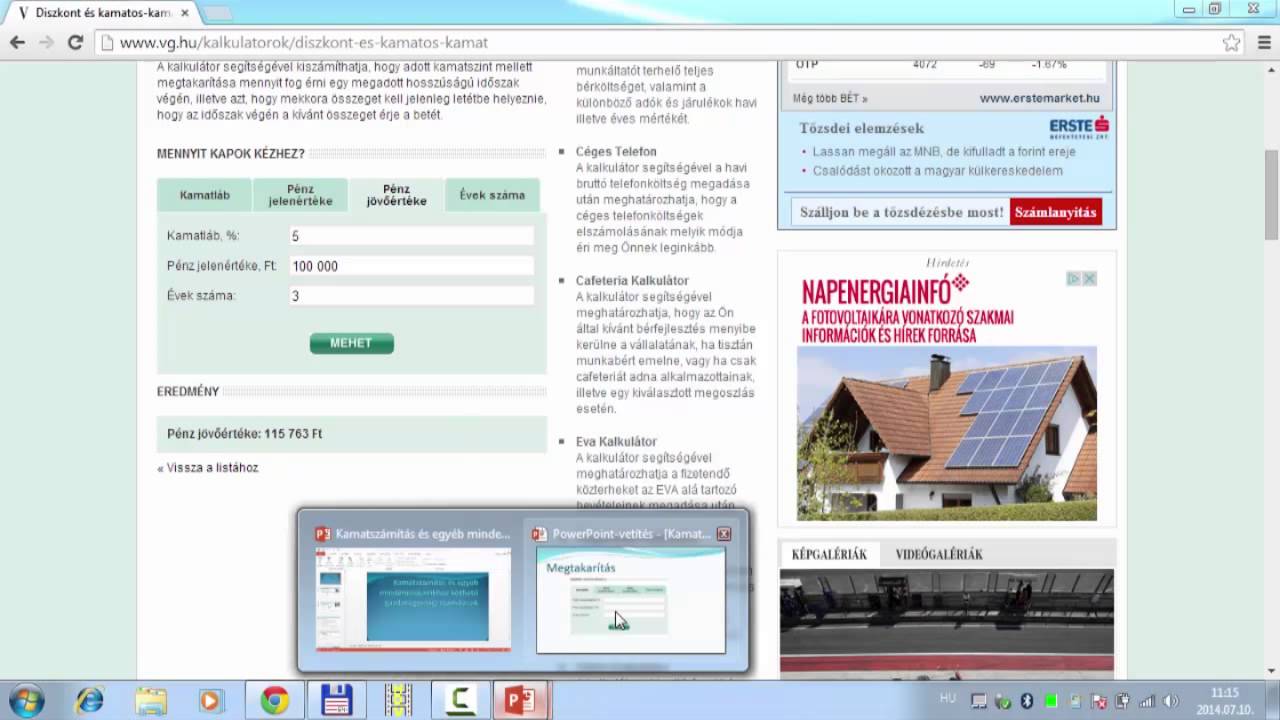Switch to Google Chrome in the taskbar
The height and width of the screenshot is (720, 1280).
click(275, 700)
